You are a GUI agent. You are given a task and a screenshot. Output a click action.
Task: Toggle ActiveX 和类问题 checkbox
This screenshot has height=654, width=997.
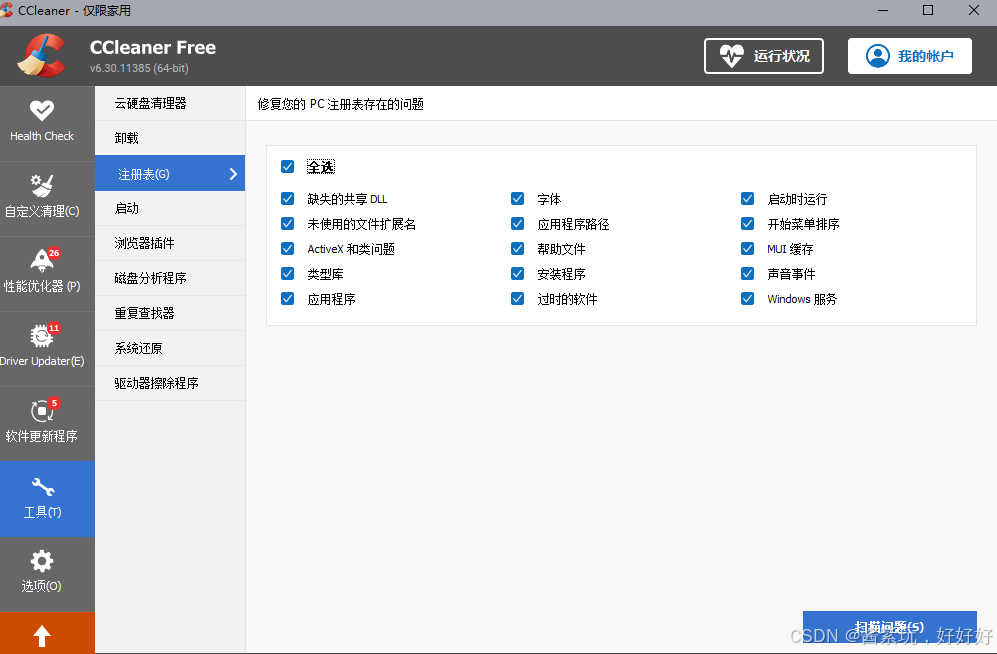coord(287,249)
